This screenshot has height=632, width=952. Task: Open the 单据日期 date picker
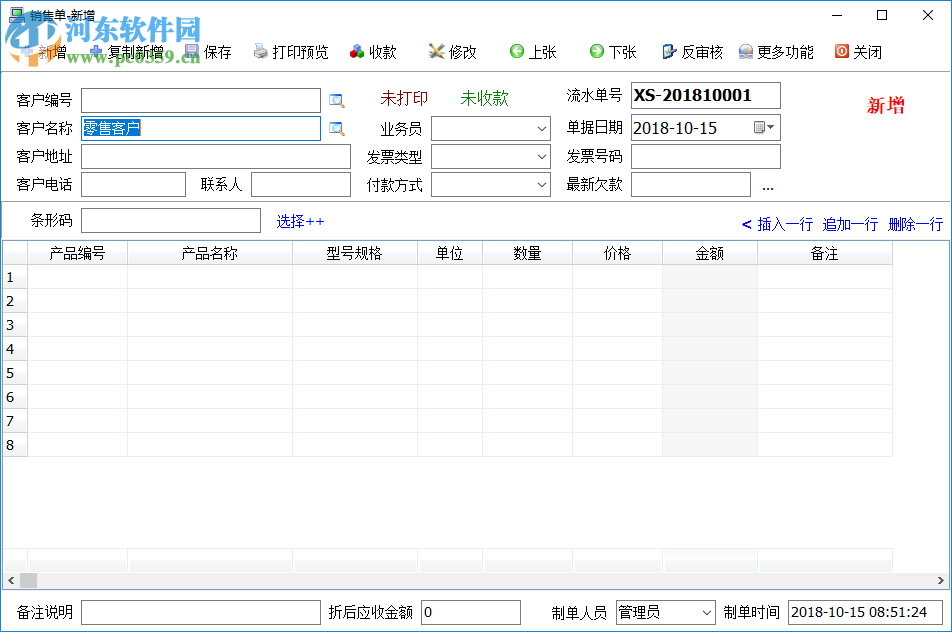[x=765, y=128]
